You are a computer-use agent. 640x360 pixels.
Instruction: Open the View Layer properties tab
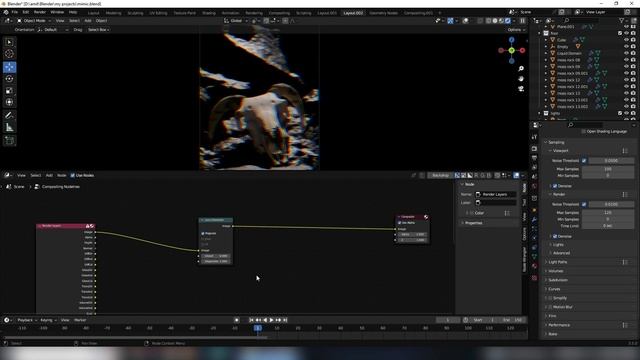(534, 167)
